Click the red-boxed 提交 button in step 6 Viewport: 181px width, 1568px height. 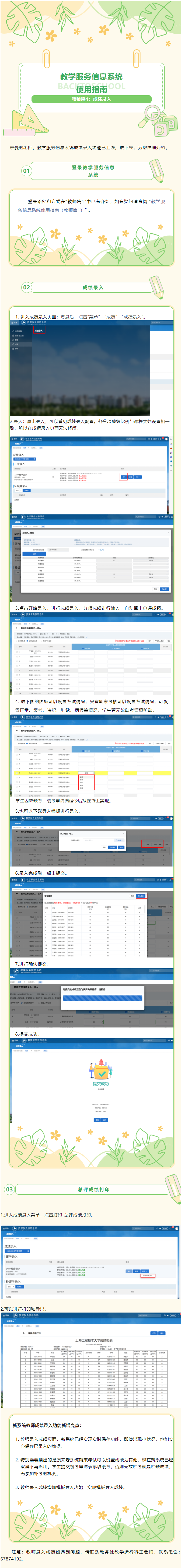pyautogui.click(x=141, y=896)
